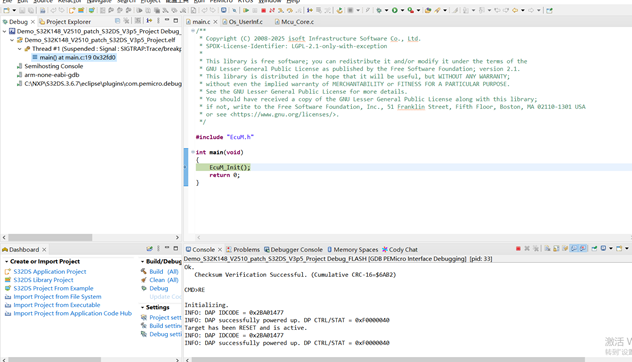Collapse Create or Import Project section

point(6,262)
